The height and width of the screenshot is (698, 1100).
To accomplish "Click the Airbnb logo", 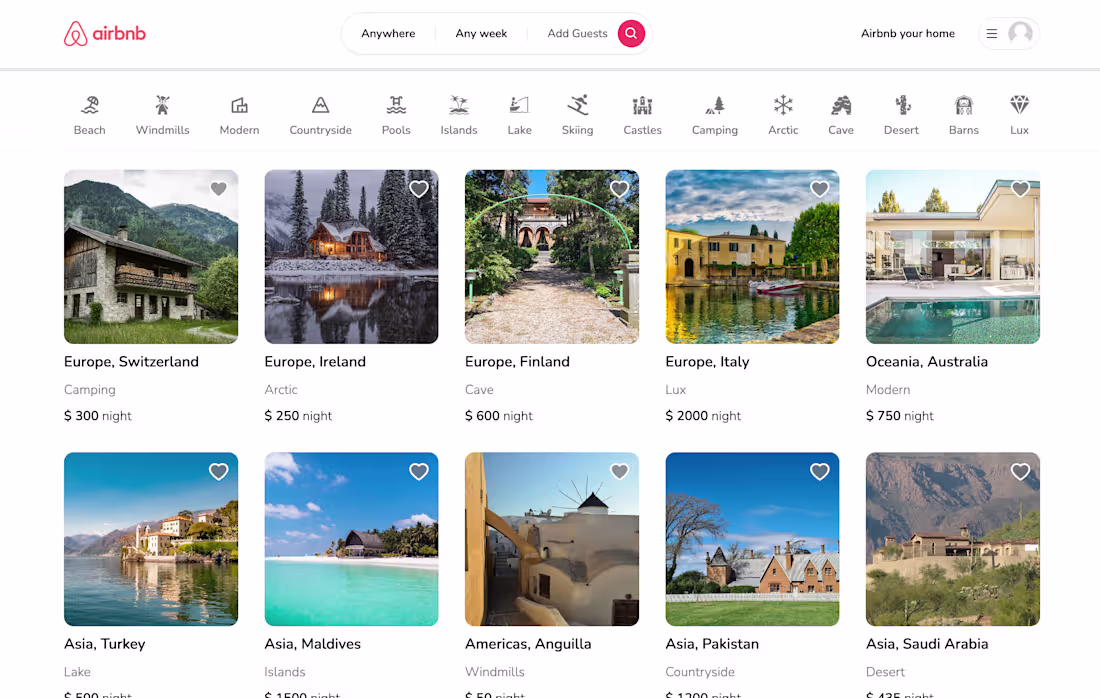I will [104, 33].
